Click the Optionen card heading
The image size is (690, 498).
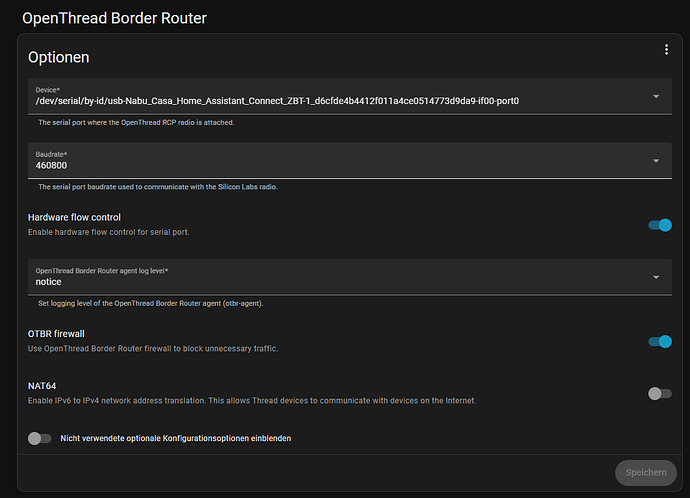(59, 57)
